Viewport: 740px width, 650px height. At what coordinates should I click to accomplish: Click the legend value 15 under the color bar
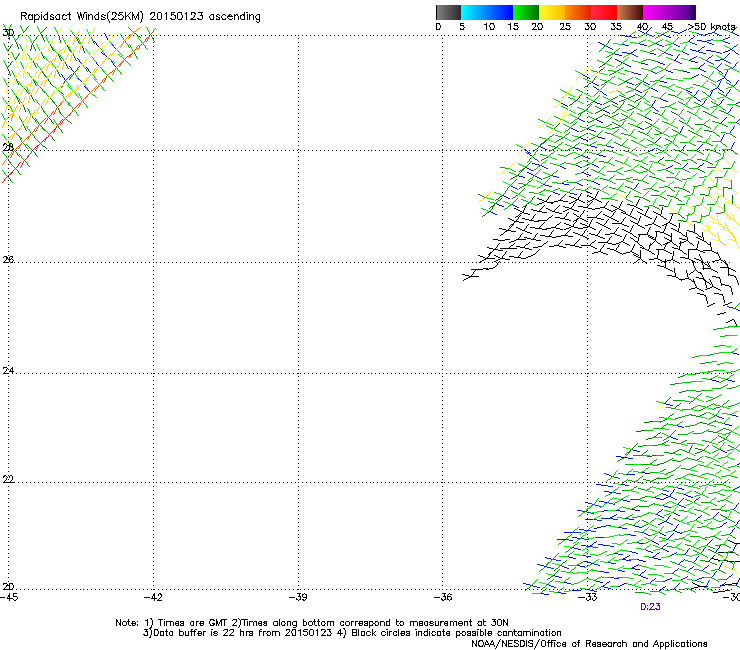click(513, 27)
